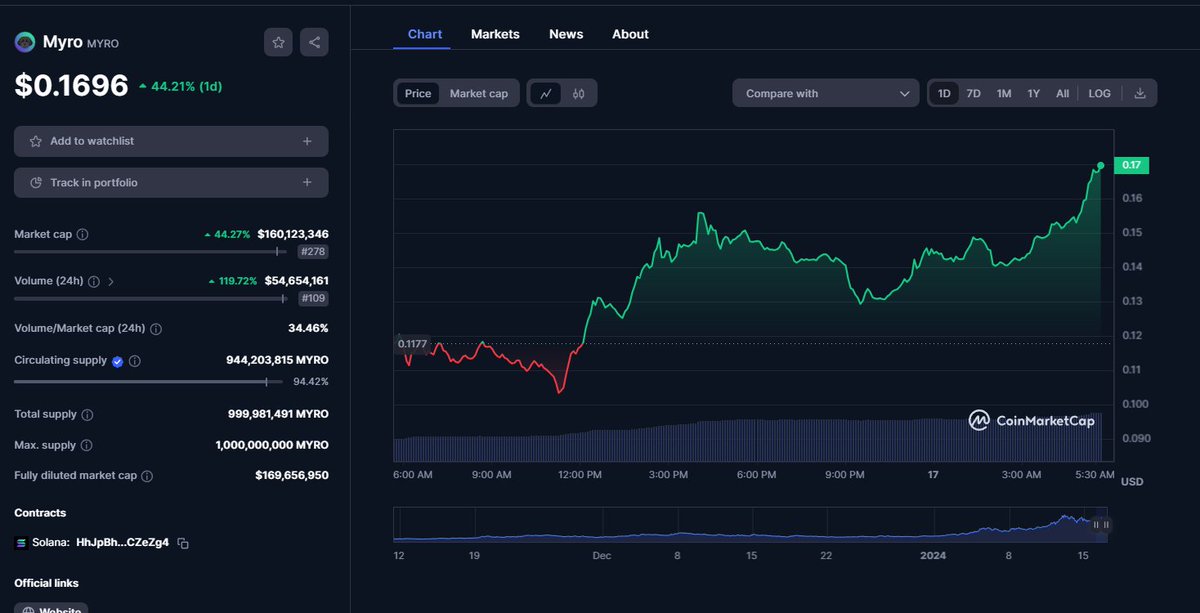Click the 94.42% supply percentage
Viewport: 1200px width, 613px height.
point(310,381)
